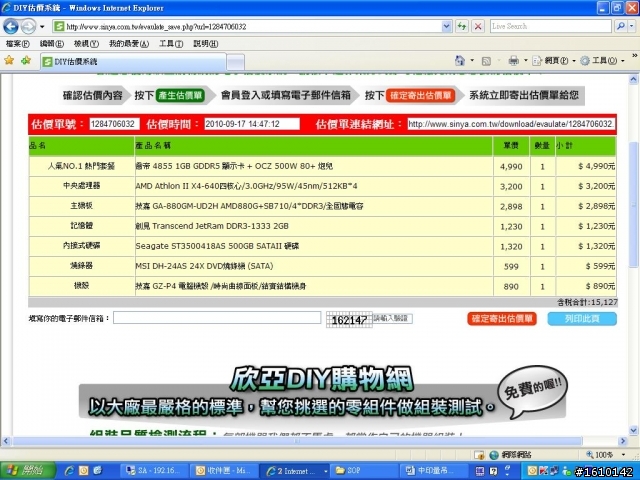Click the orange 確定寄出估價單 step badge

coord(420,96)
